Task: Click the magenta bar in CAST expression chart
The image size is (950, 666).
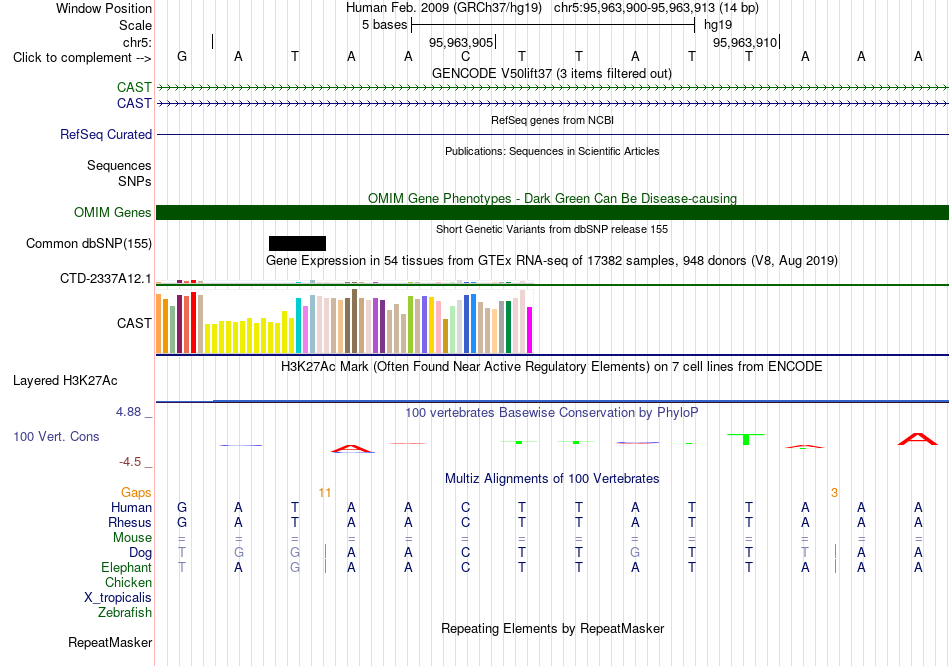Action: coord(530,330)
